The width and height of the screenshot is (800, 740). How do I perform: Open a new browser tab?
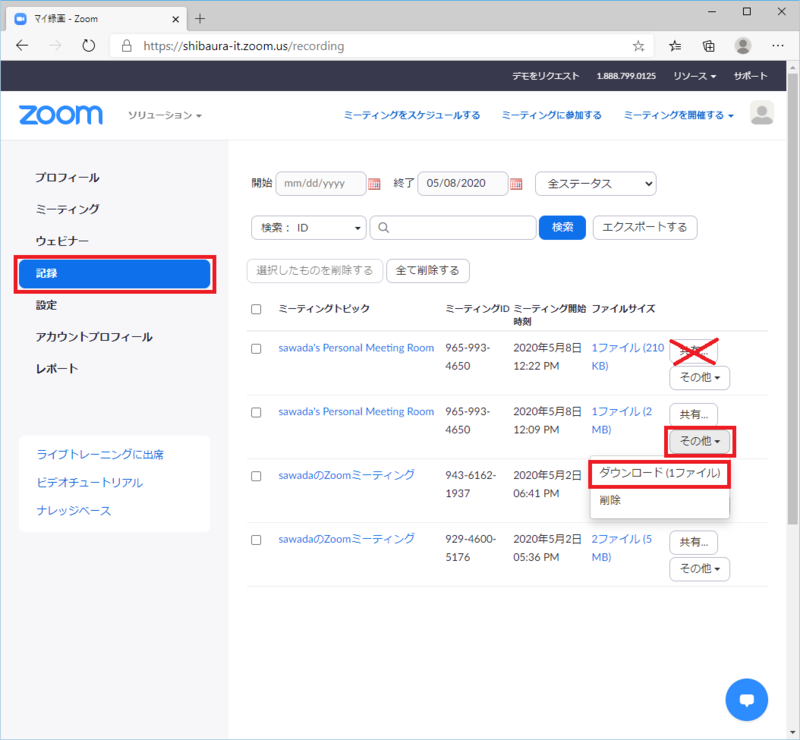pos(200,19)
